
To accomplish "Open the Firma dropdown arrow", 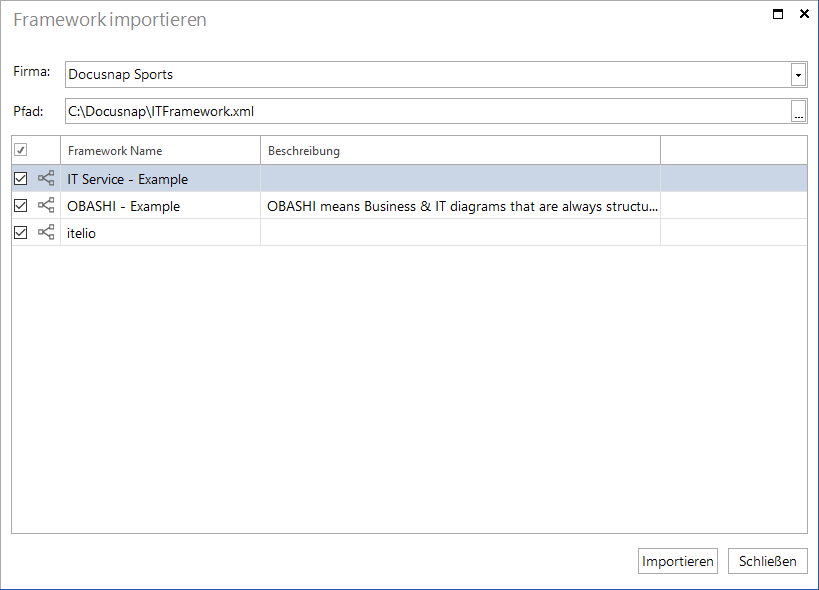I will click(798, 75).
